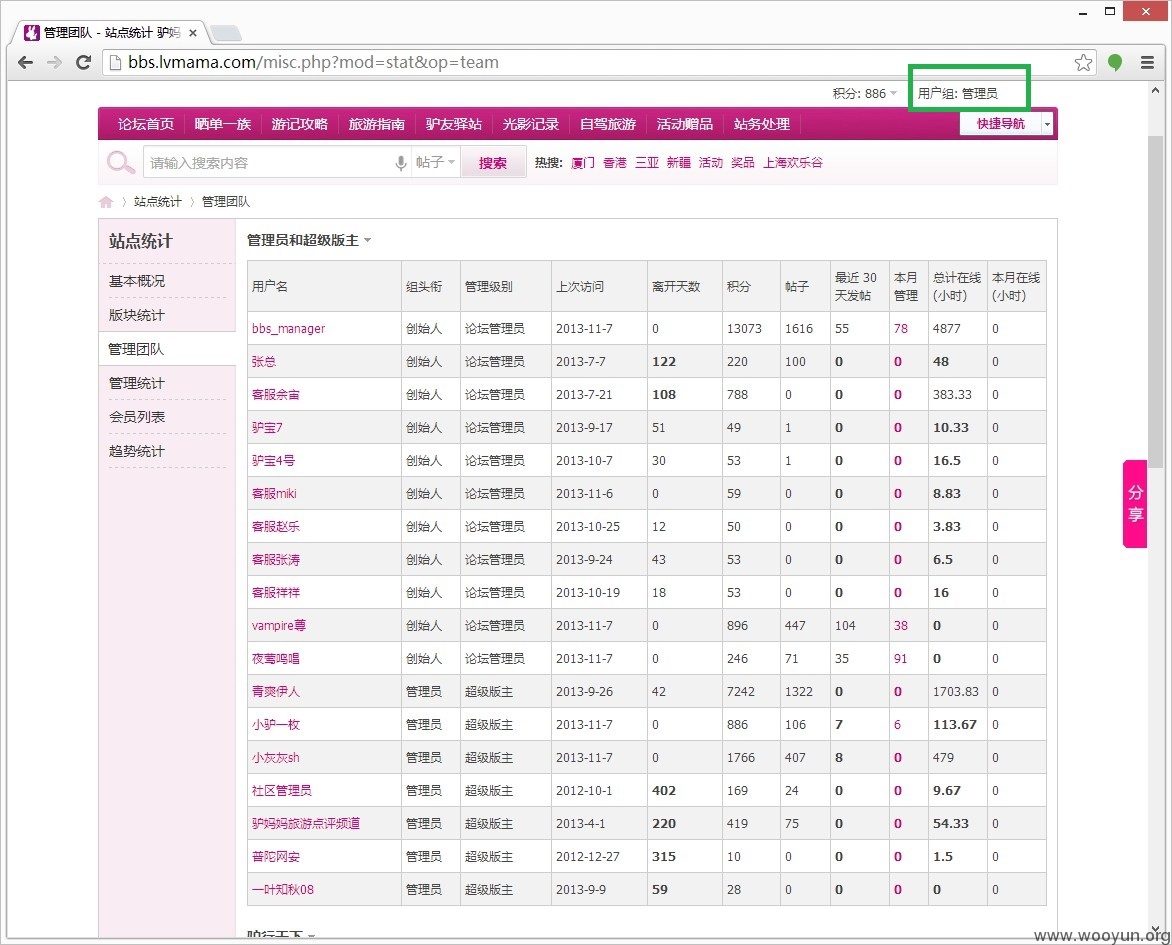Click the 78 本月管理 value for bbs_manager

coord(901,328)
